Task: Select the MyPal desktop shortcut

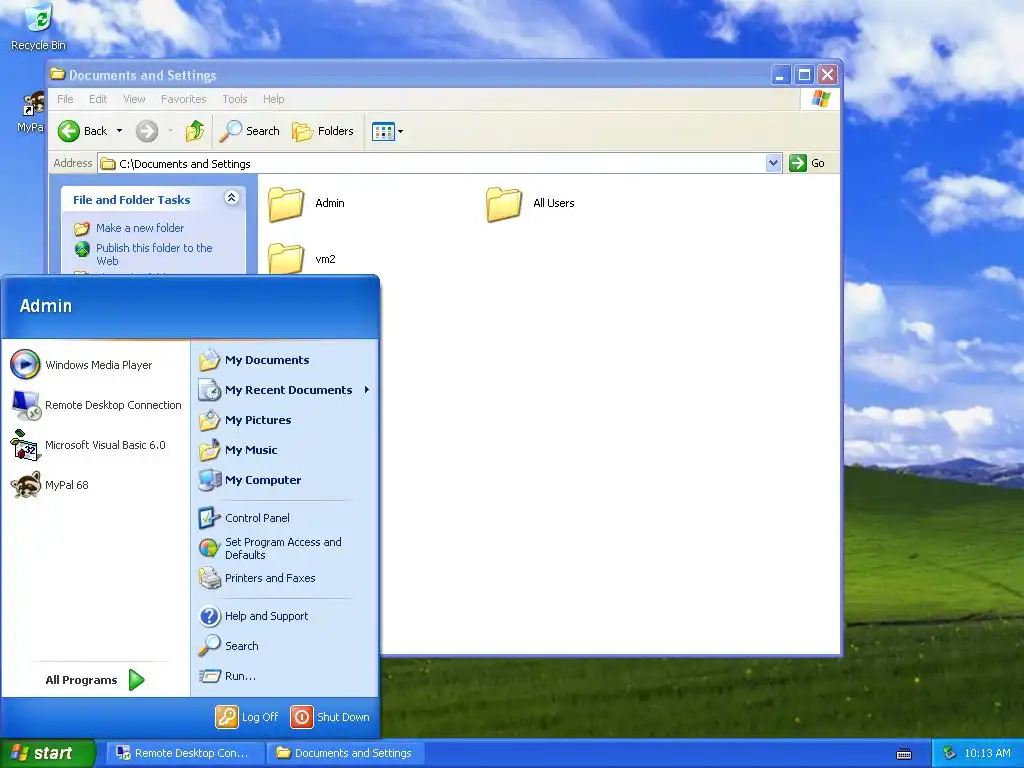Action: (31, 112)
